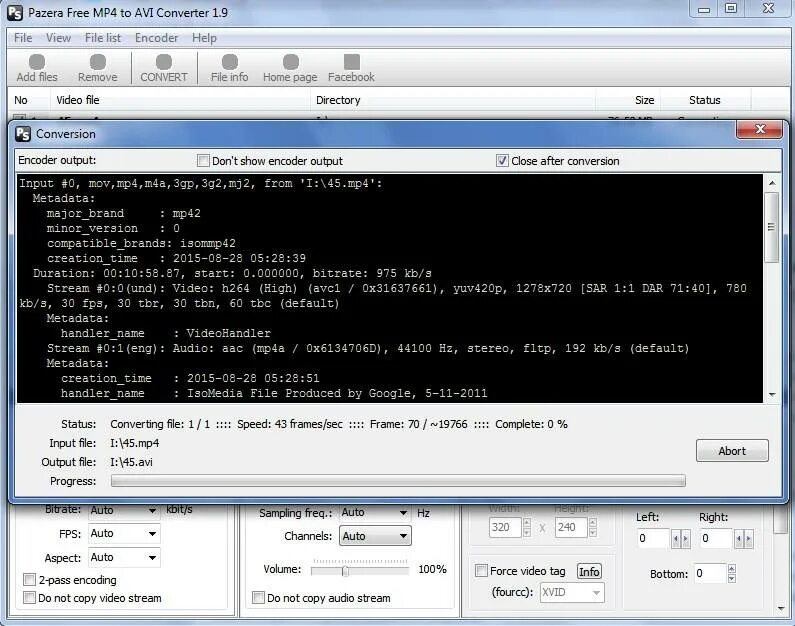
Task: Open the Aspect dropdown
Action: 124,557
